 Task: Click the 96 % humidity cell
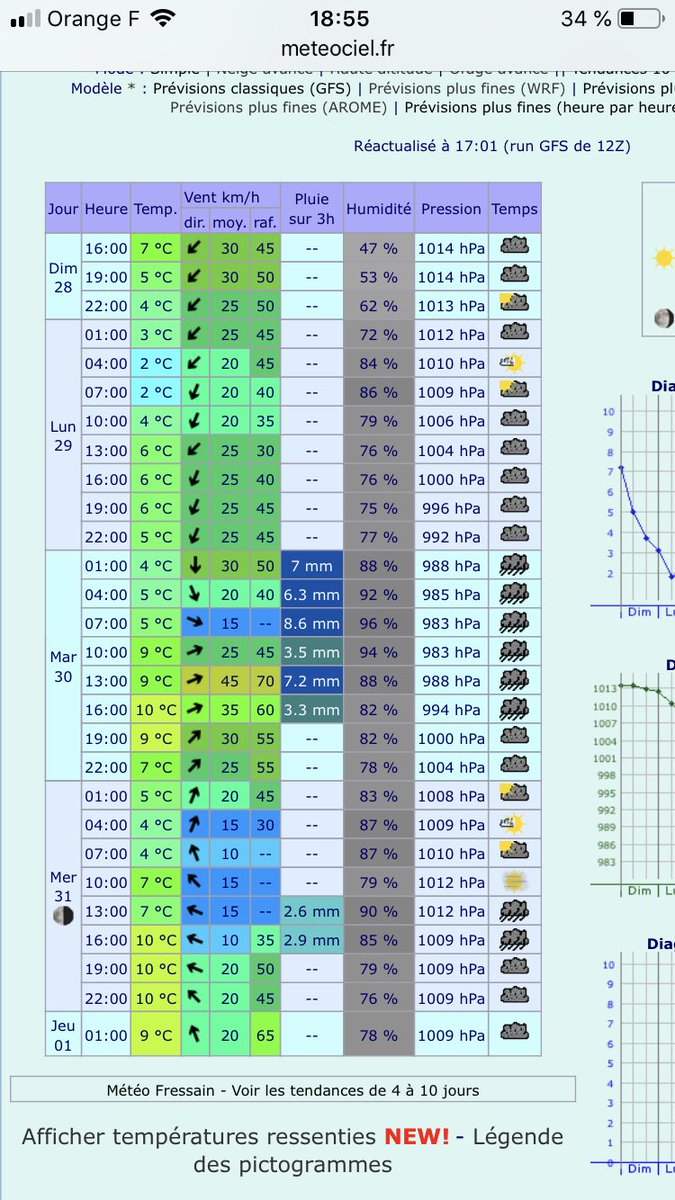coord(378,623)
